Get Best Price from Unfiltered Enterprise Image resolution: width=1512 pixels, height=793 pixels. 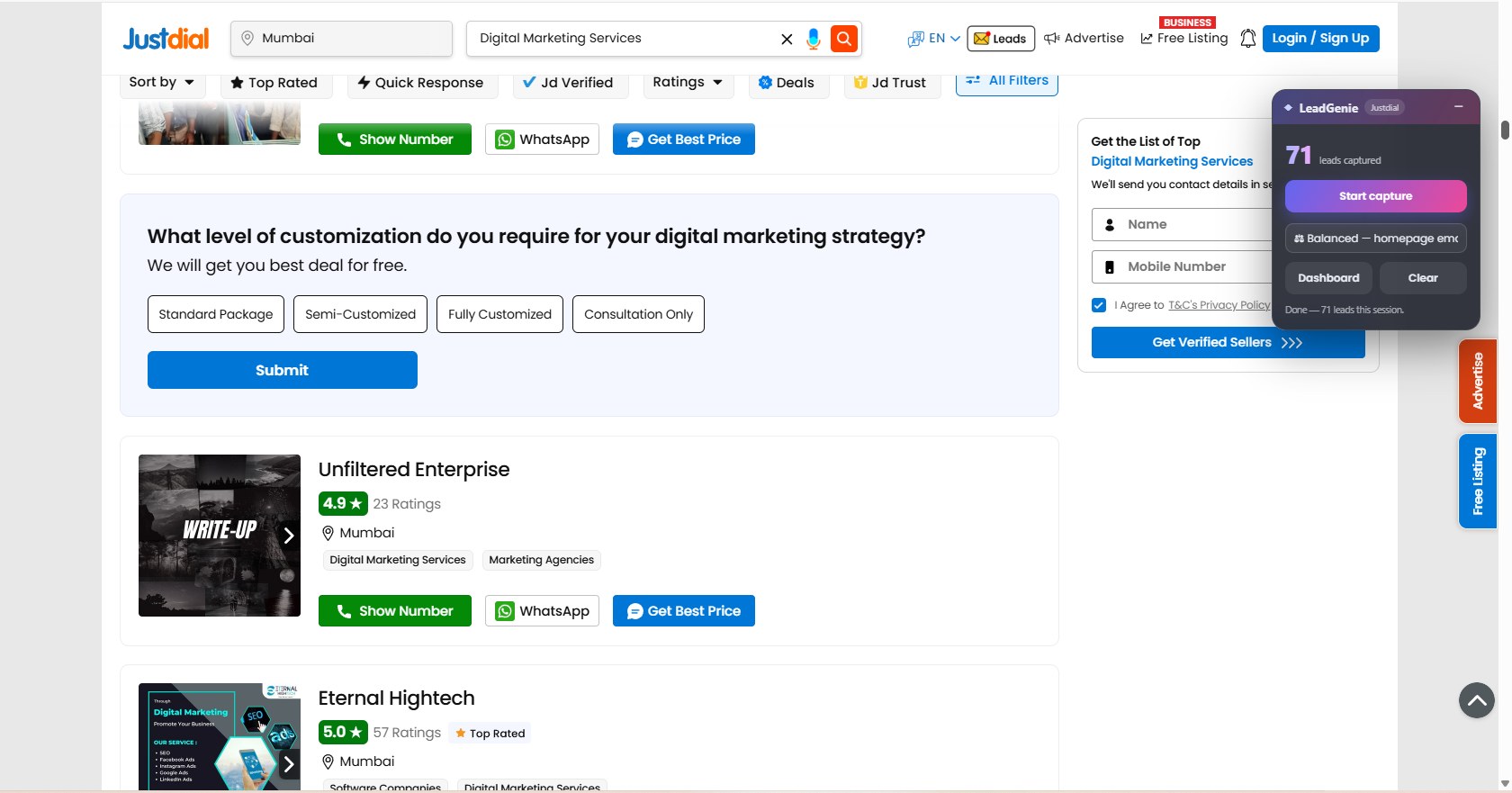pos(684,611)
